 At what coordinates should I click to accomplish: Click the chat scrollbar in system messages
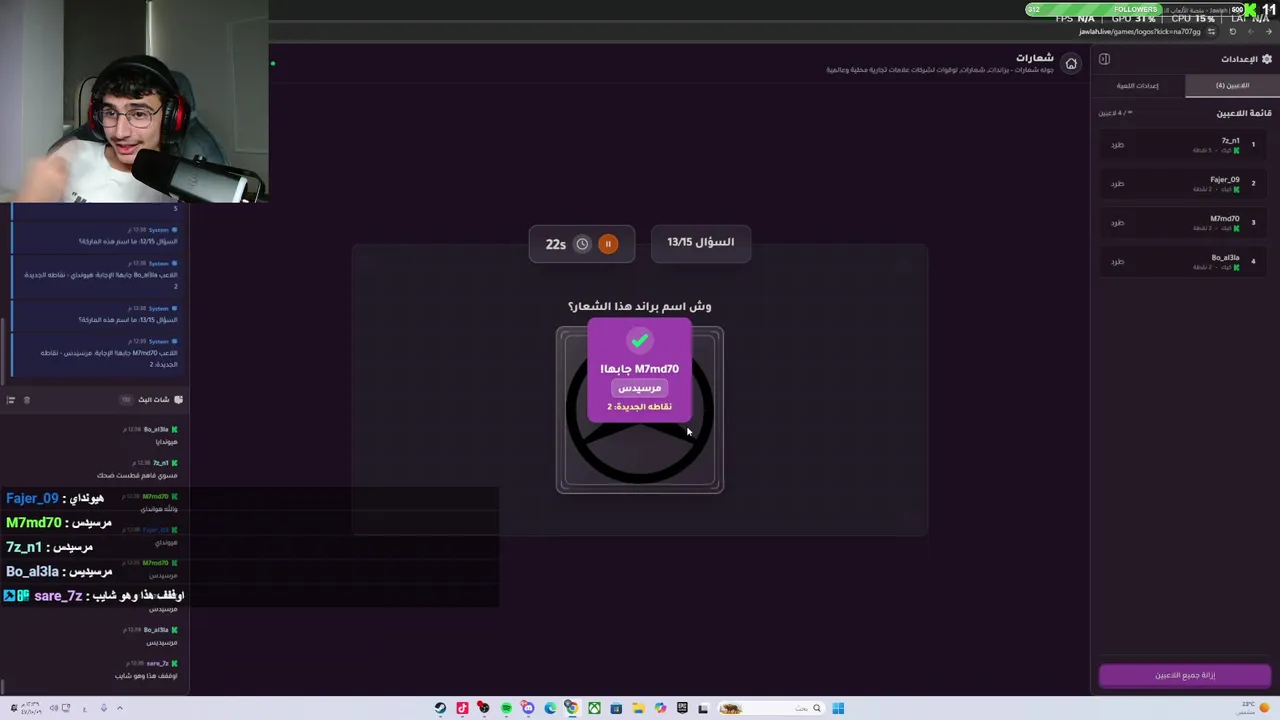pyautogui.click(x=3, y=350)
